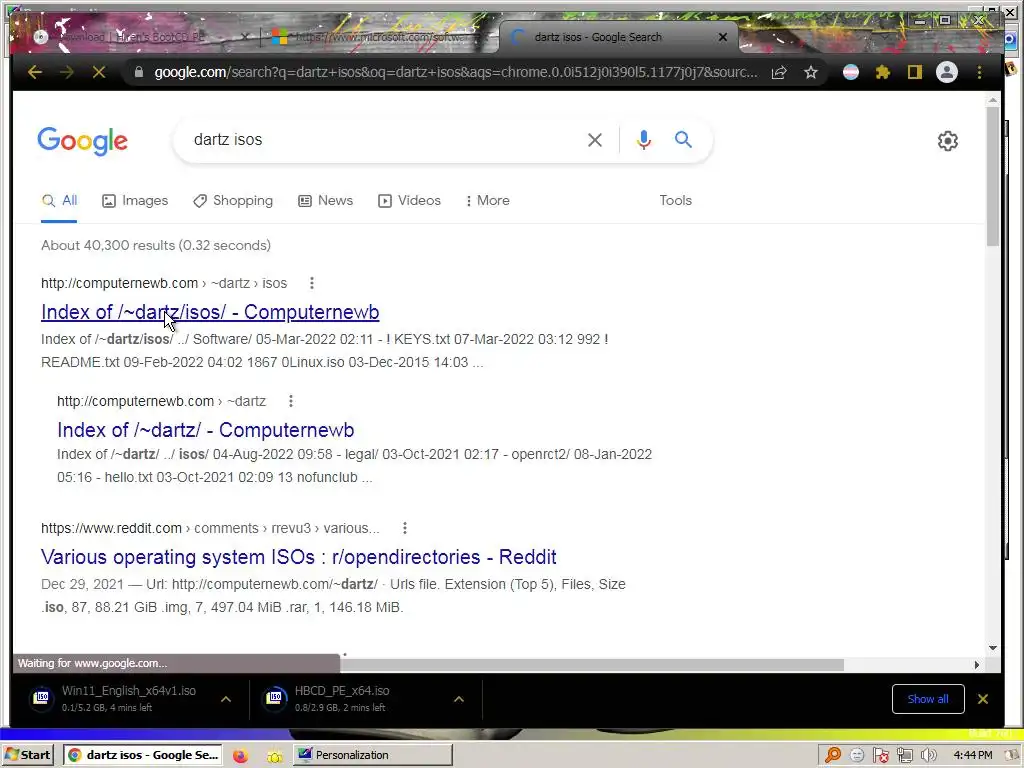Open Google quick settings gear
The image size is (1024, 768).
point(948,140)
